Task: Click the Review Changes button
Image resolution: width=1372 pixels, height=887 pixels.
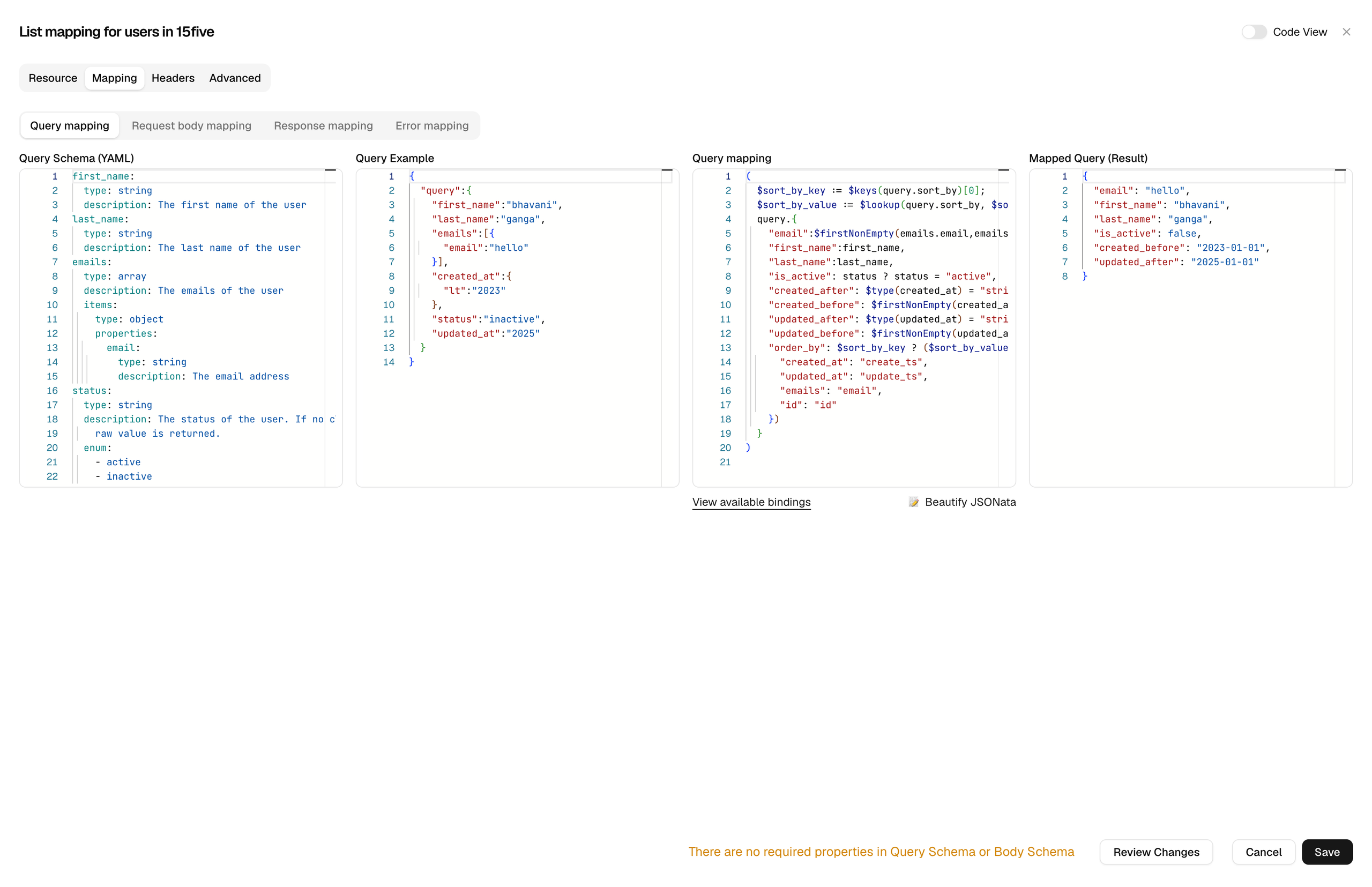Action: [x=1156, y=852]
